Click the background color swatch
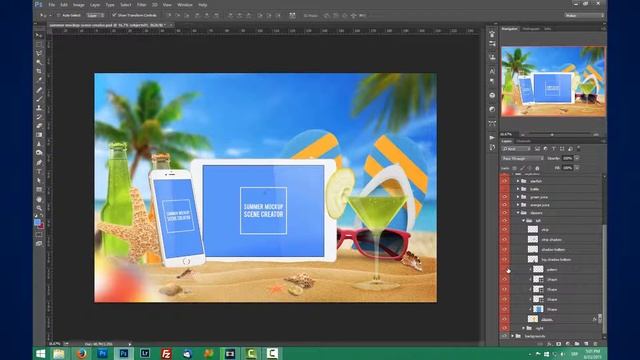Viewport: 640px width, 360px height. 41,226
